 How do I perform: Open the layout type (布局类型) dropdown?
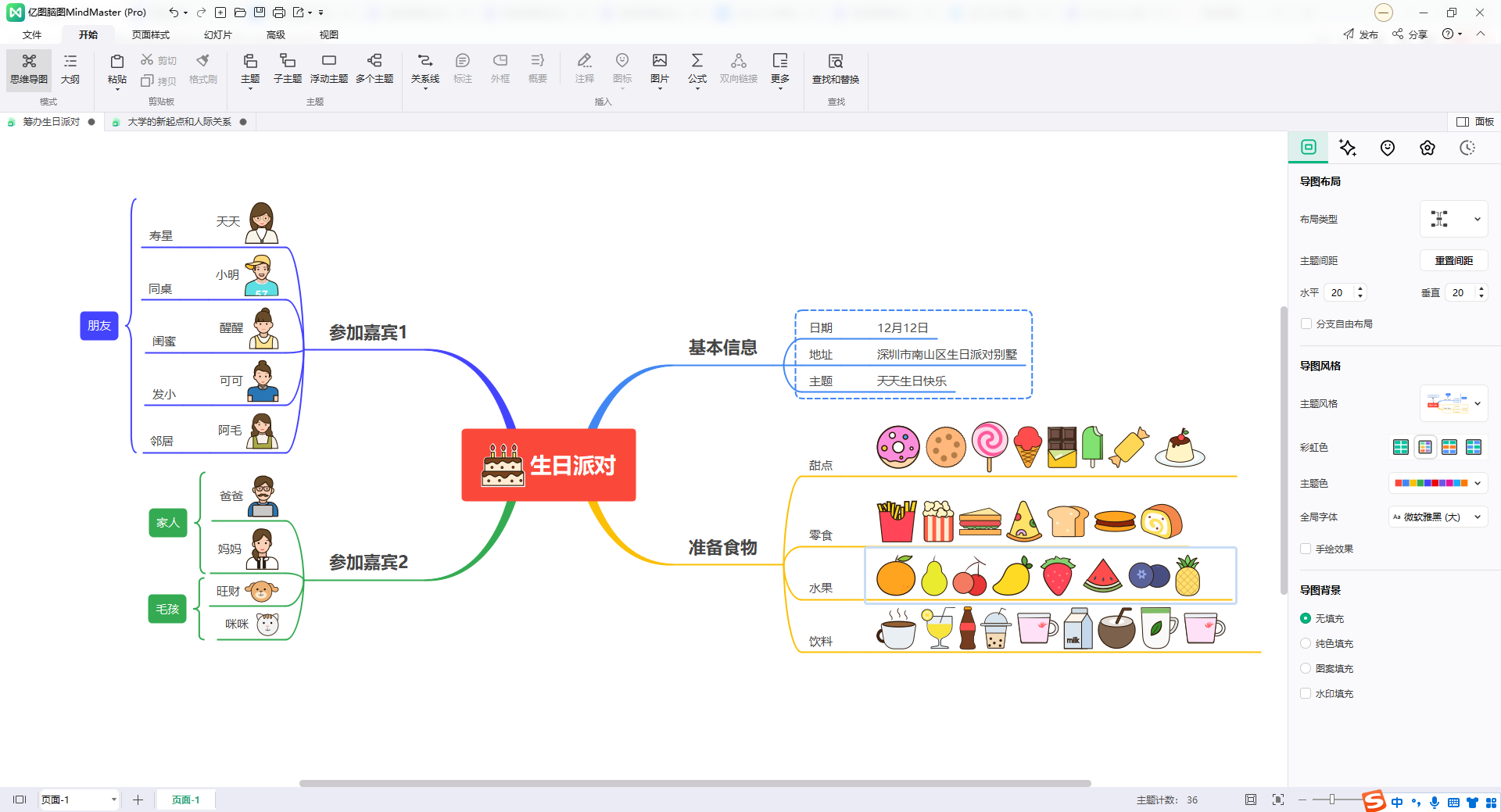pyautogui.click(x=1454, y=219)
